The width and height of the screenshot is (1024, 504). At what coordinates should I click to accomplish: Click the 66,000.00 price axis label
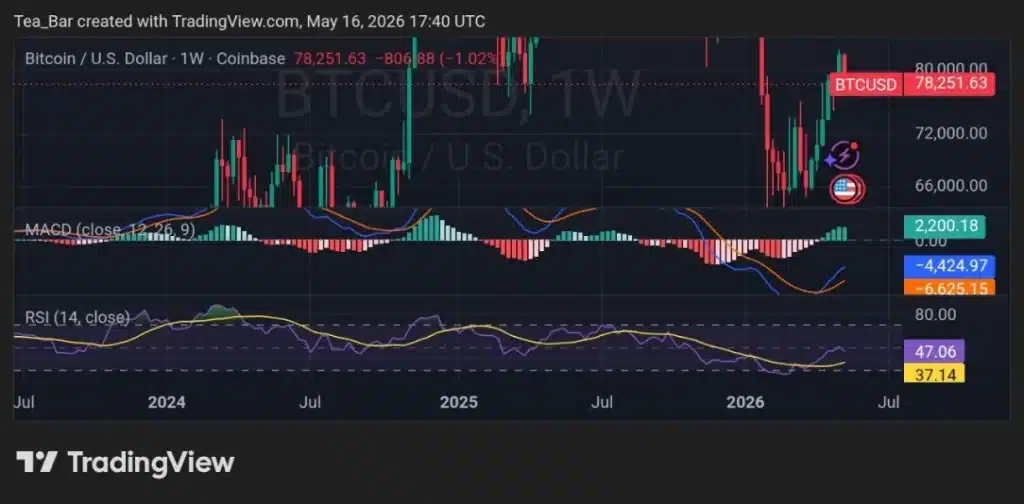coord(952,185)
